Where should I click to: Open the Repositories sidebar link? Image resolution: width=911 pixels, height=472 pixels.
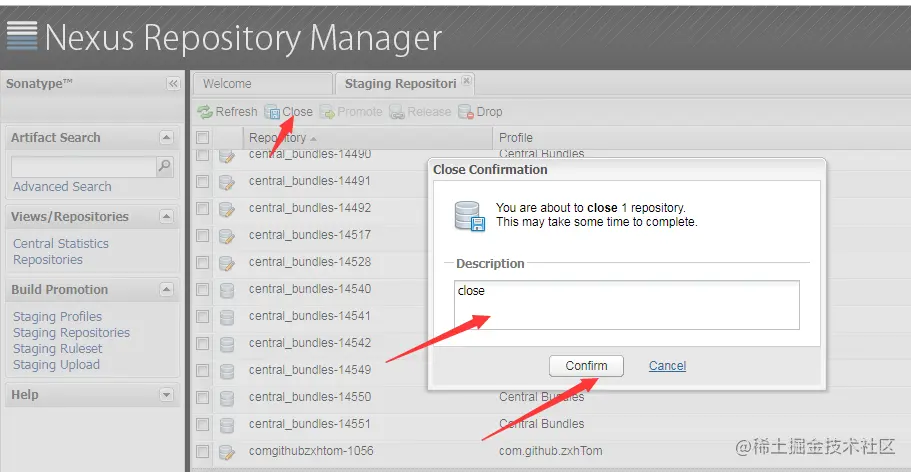click(x=48, y=260)
